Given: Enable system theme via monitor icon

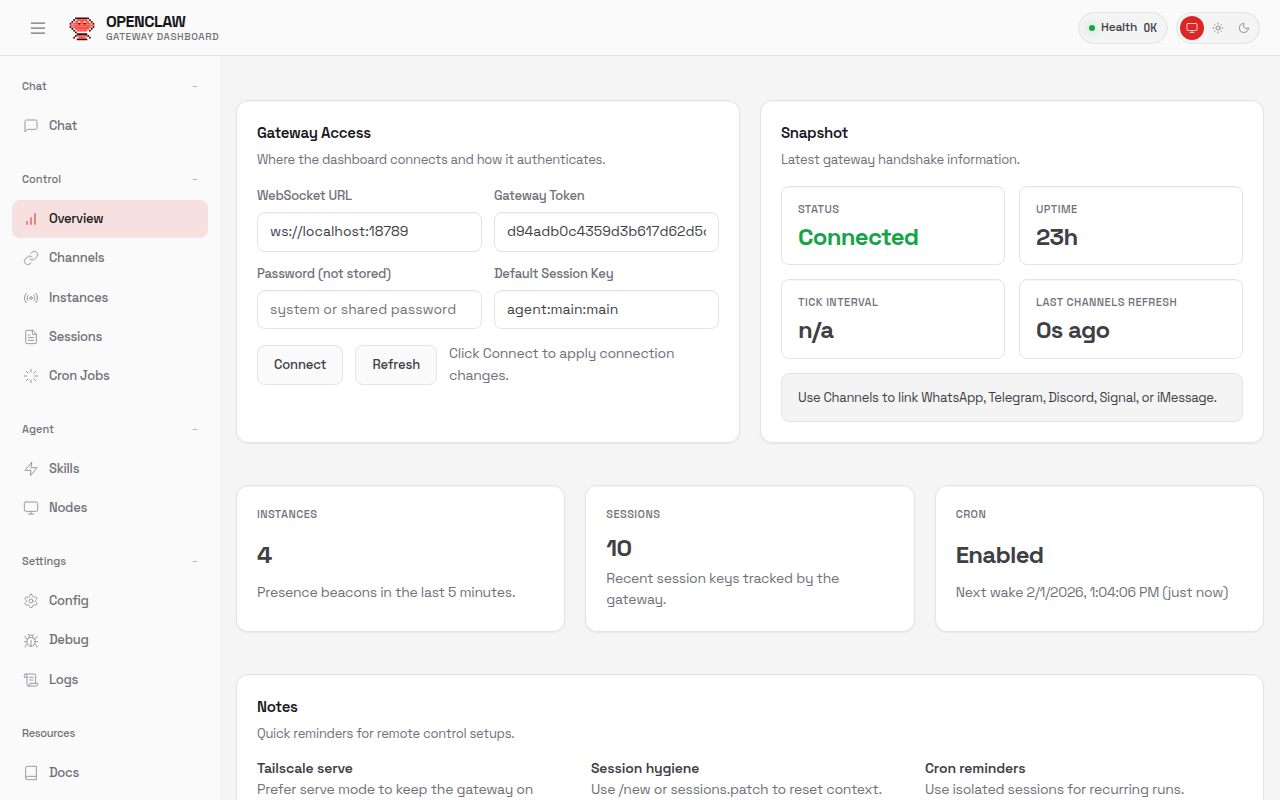Looking at the screenshot, I should point(1191,27).
